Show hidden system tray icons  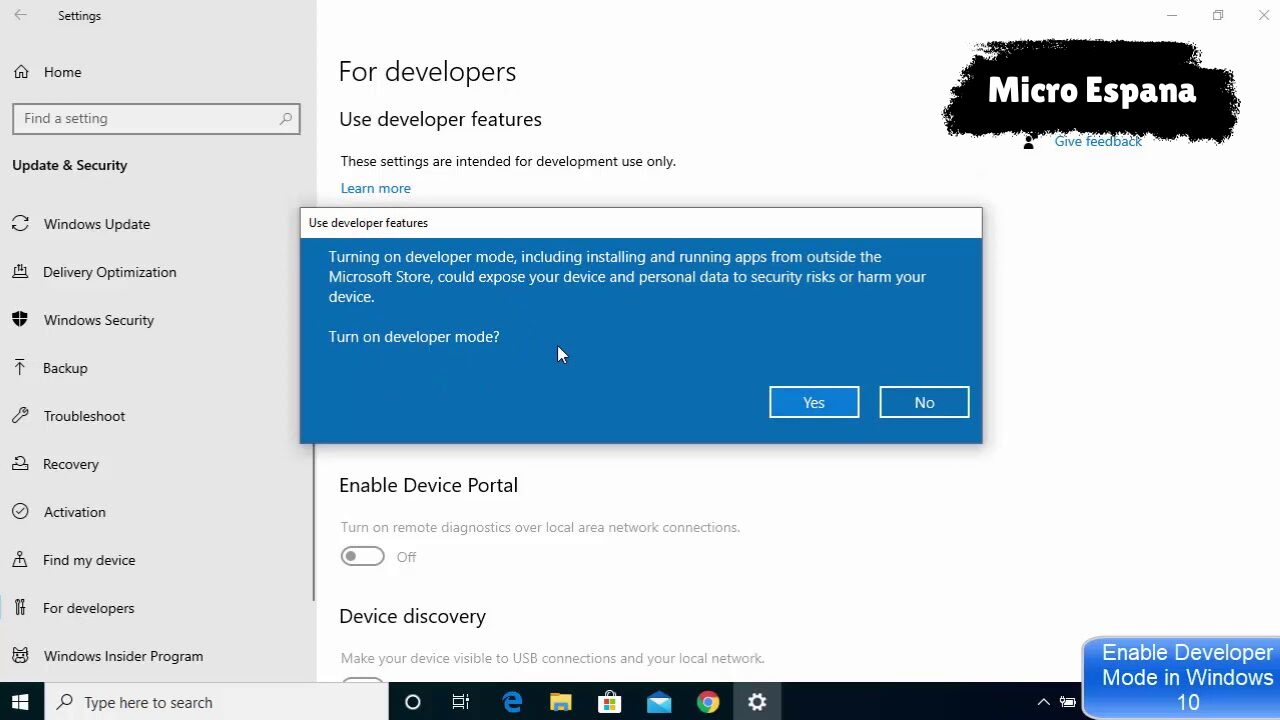click(x=1043, y=702)
